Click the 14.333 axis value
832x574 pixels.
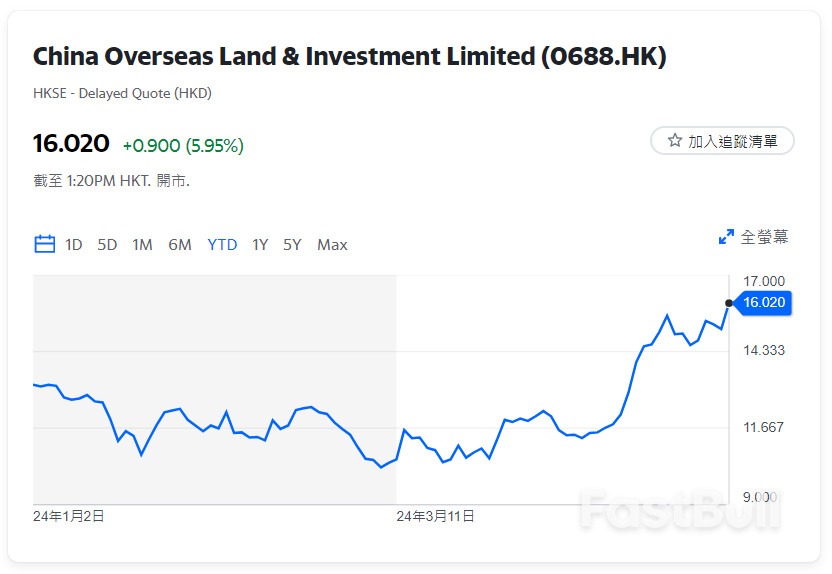[x=764, y=350]
